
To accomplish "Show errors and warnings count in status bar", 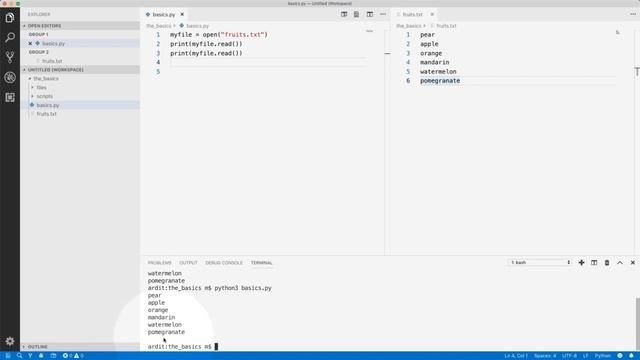I will 73,356.
